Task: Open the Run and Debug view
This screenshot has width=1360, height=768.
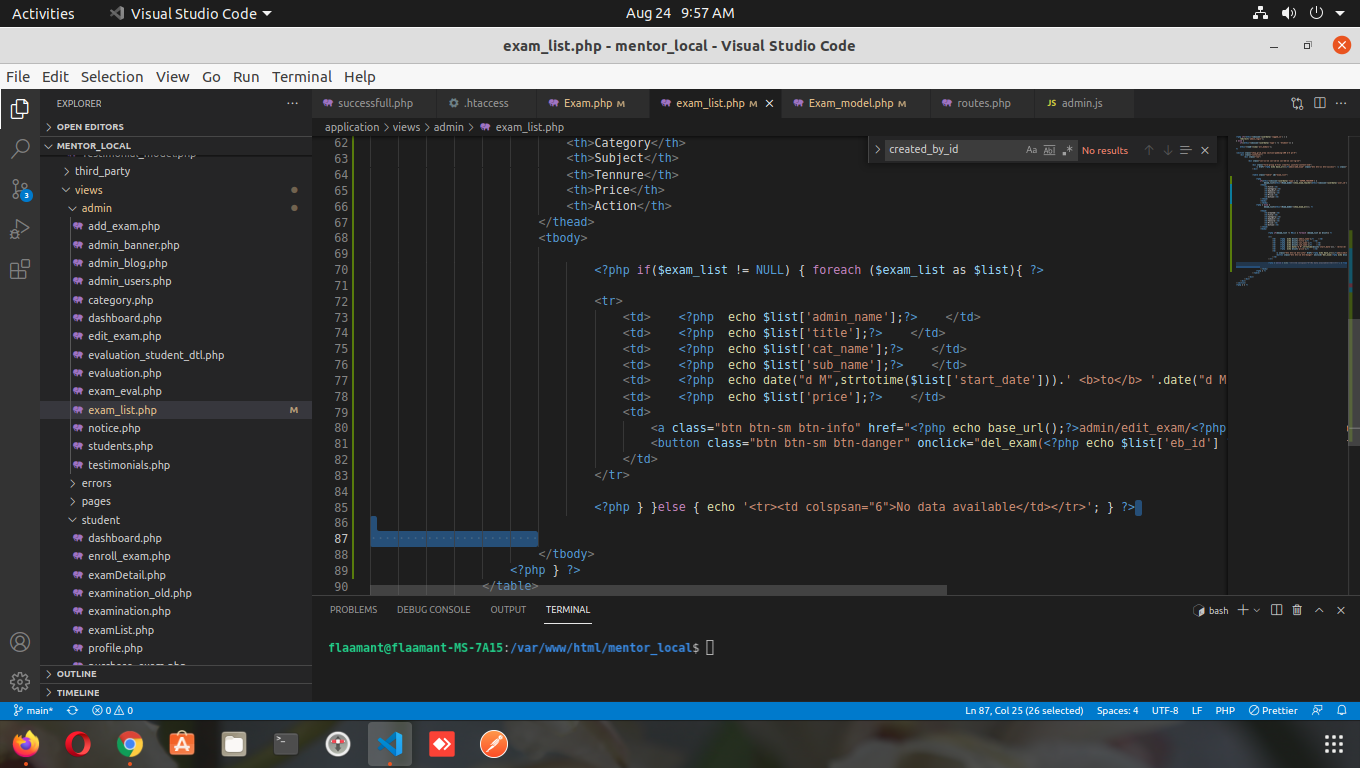Action: coord(20,230)
